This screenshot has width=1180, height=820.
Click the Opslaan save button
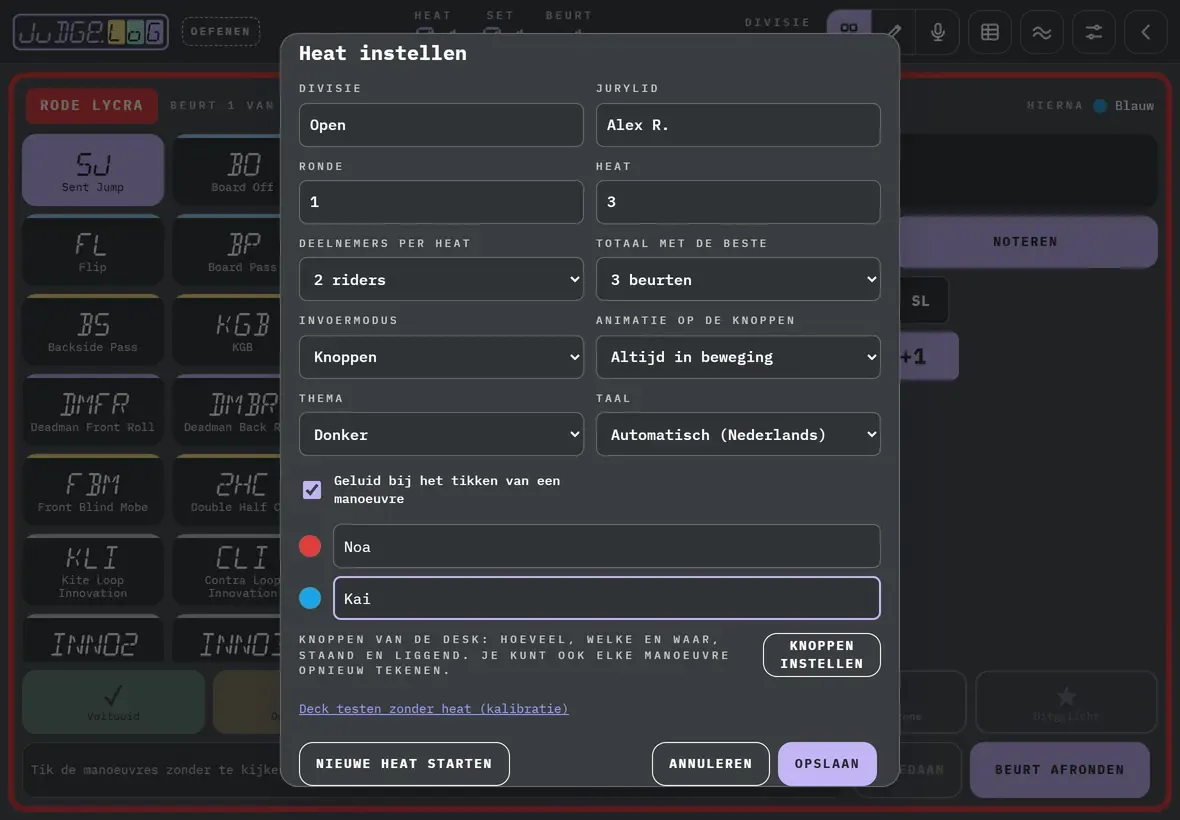(x=827, y=764)
